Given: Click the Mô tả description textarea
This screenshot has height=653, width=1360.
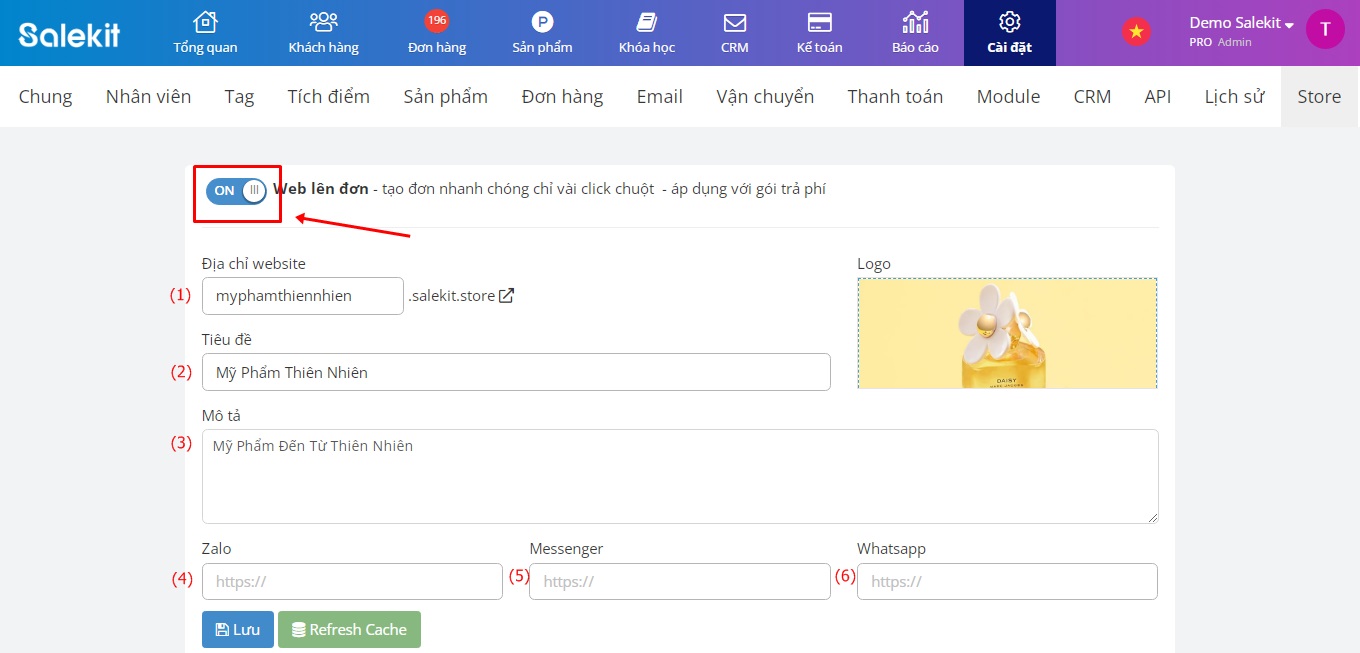Looking at the screenshot, I should click(680, 476).
